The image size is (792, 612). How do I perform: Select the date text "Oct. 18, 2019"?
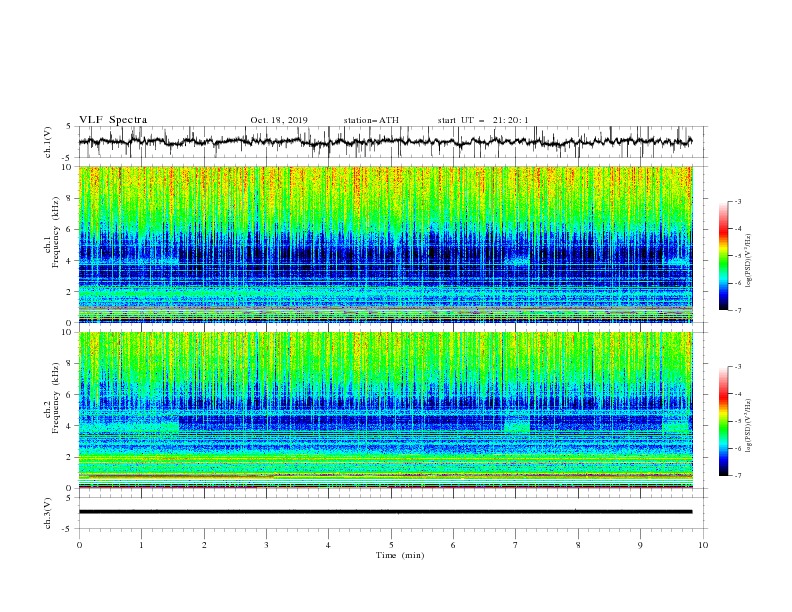(x=279, y=120)
